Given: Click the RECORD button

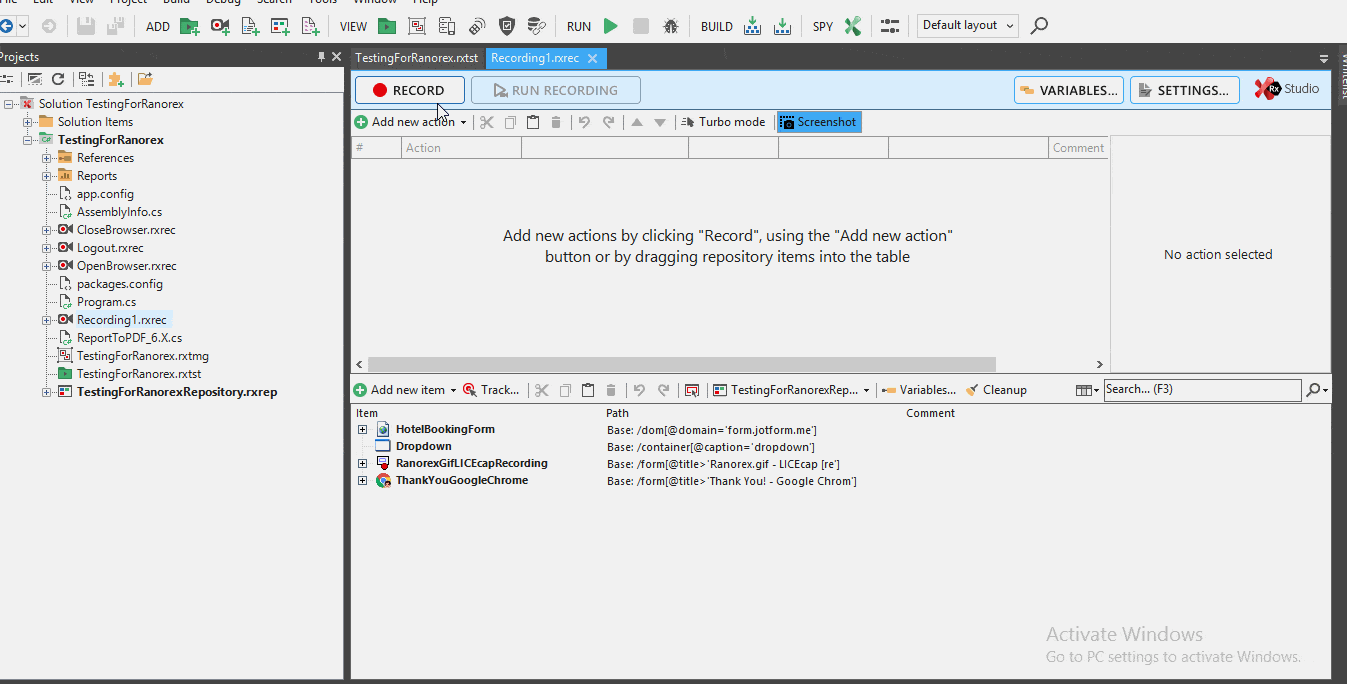Looking at the screenshot, I should pos(410,90).
